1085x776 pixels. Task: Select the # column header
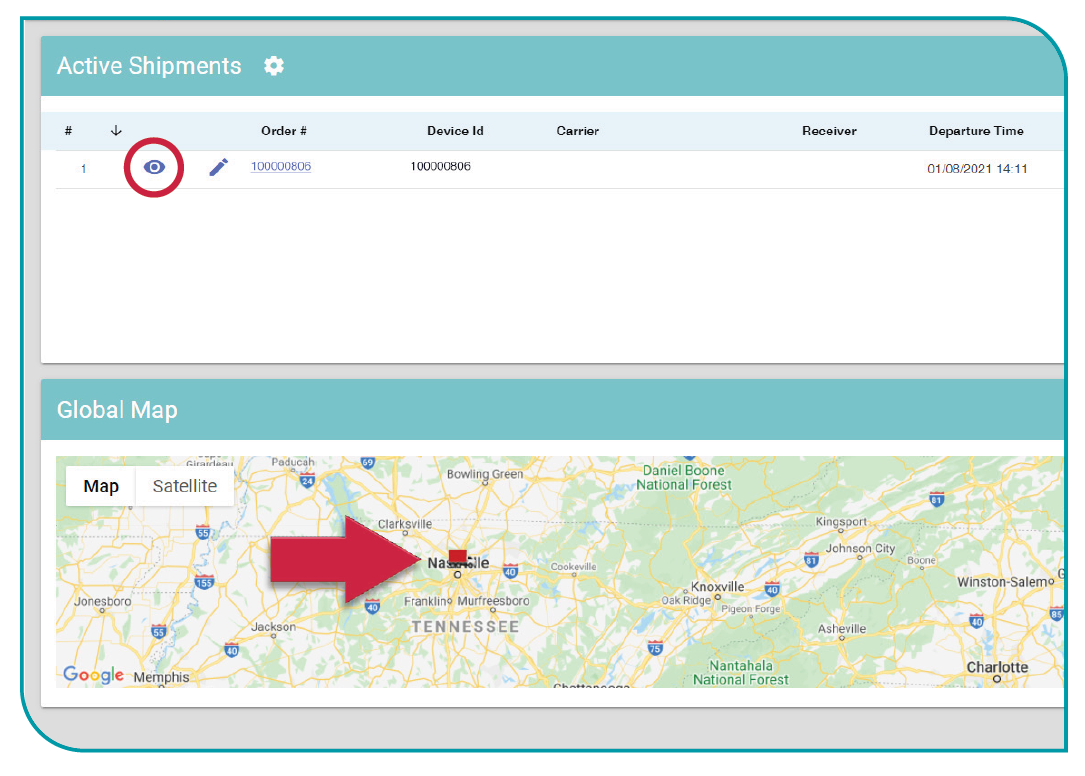point(68,131)
